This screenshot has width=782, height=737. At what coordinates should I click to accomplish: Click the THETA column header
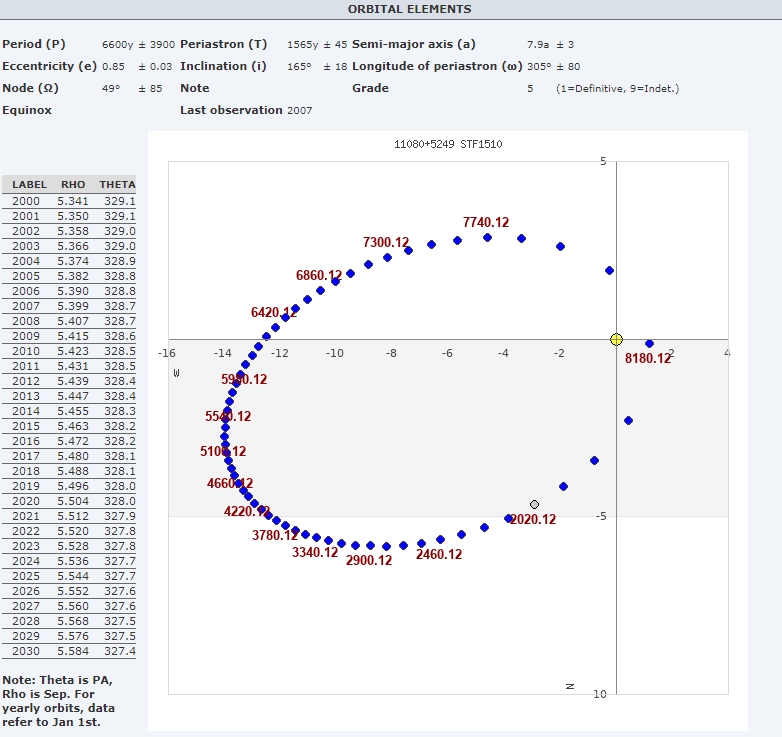point(117,185)
